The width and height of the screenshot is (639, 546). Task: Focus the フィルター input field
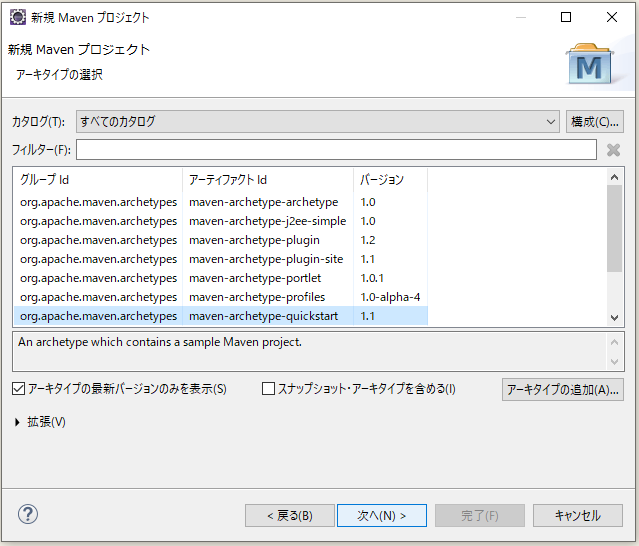336,150
